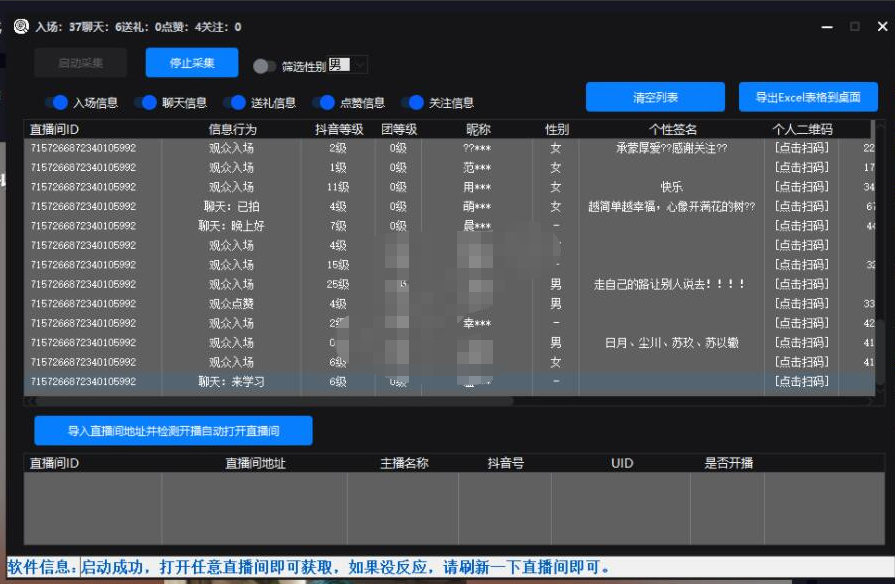Close the collector window
The image size is (895, 584).
click(x=882, y=27)
